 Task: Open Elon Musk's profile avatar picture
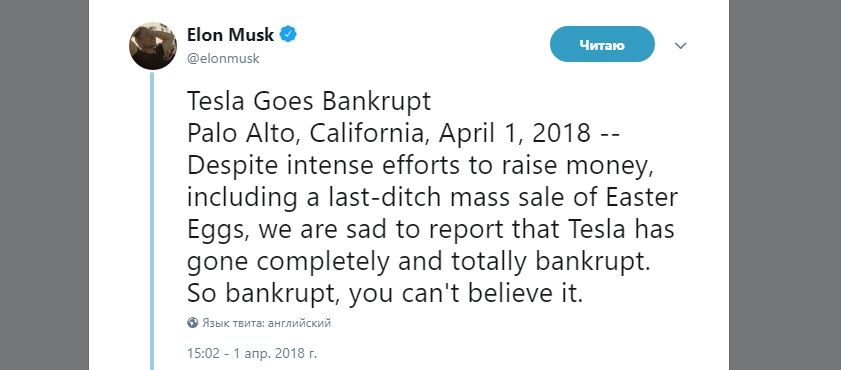(153, 46)
